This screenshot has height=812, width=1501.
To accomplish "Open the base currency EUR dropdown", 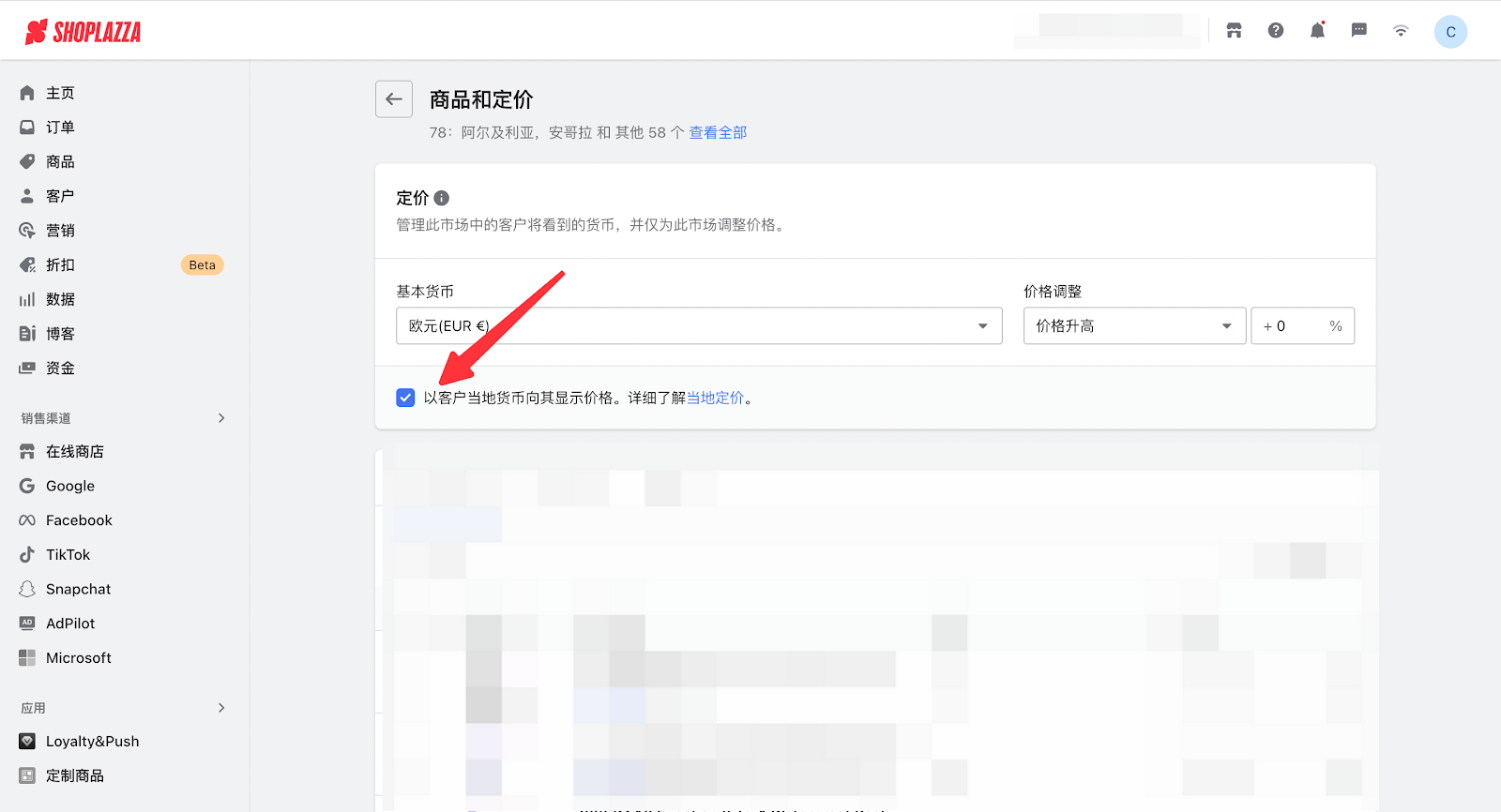I will [699, 326].
